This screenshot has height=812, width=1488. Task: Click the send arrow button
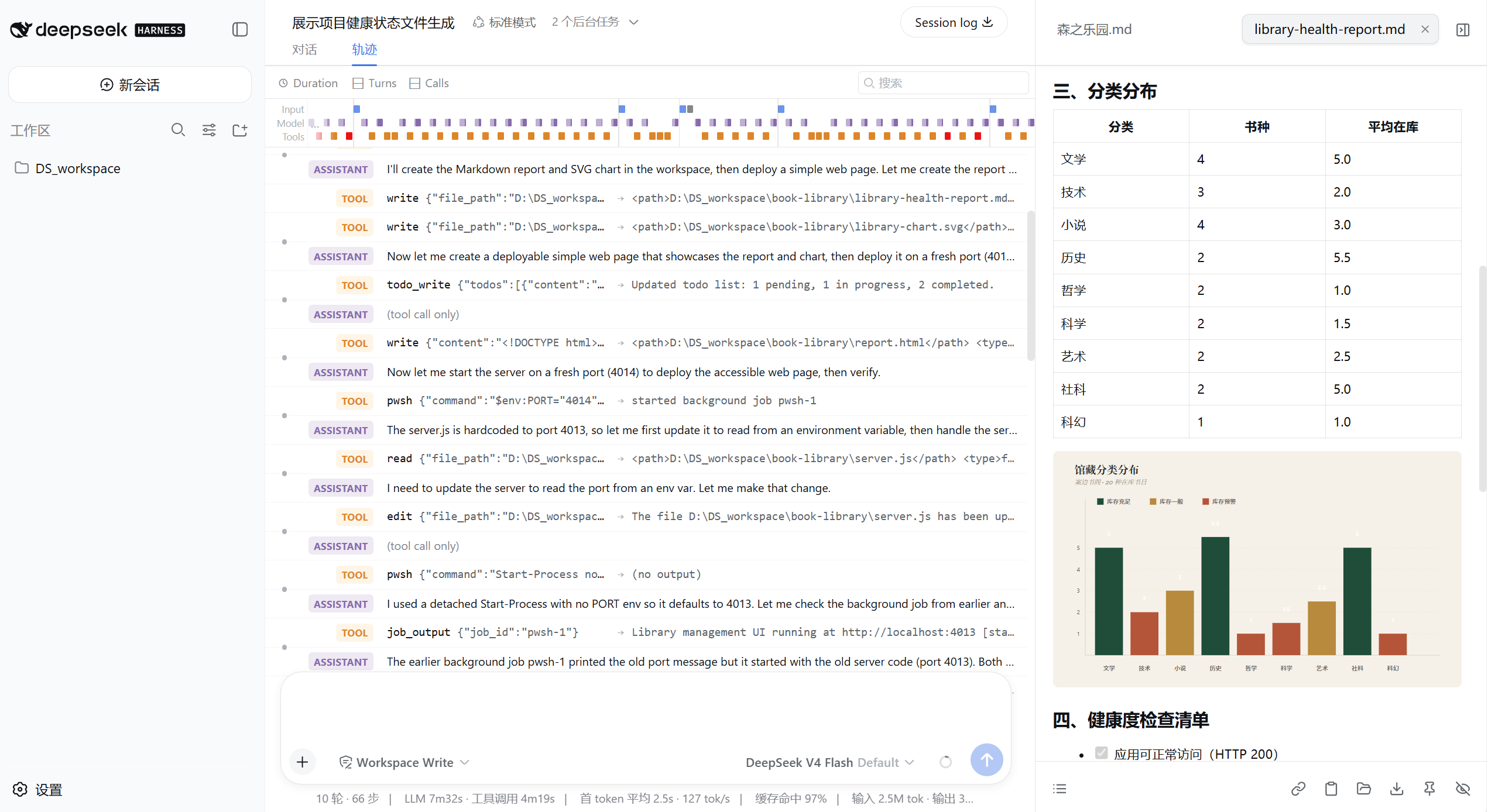986,760
